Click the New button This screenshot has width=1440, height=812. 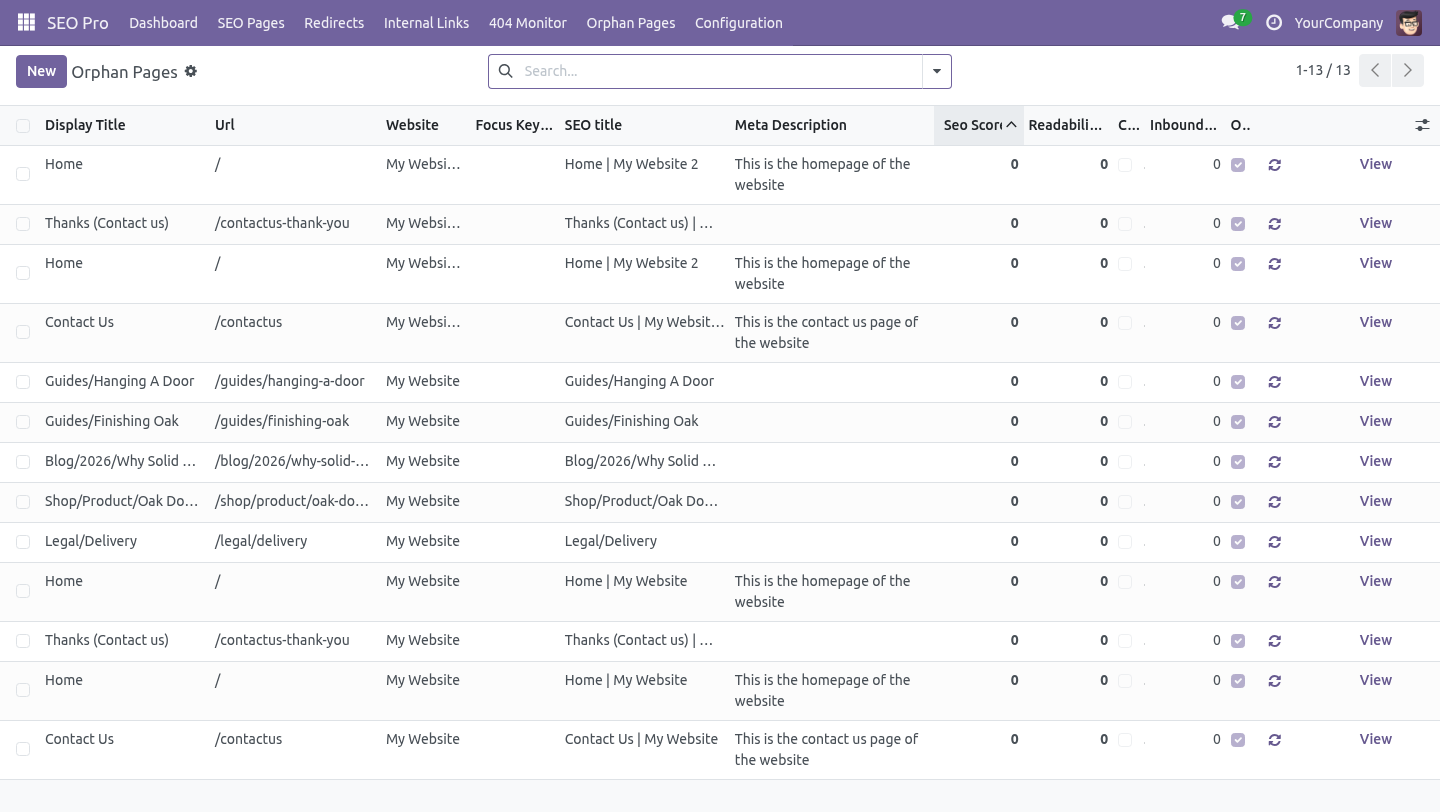point(41,71)
